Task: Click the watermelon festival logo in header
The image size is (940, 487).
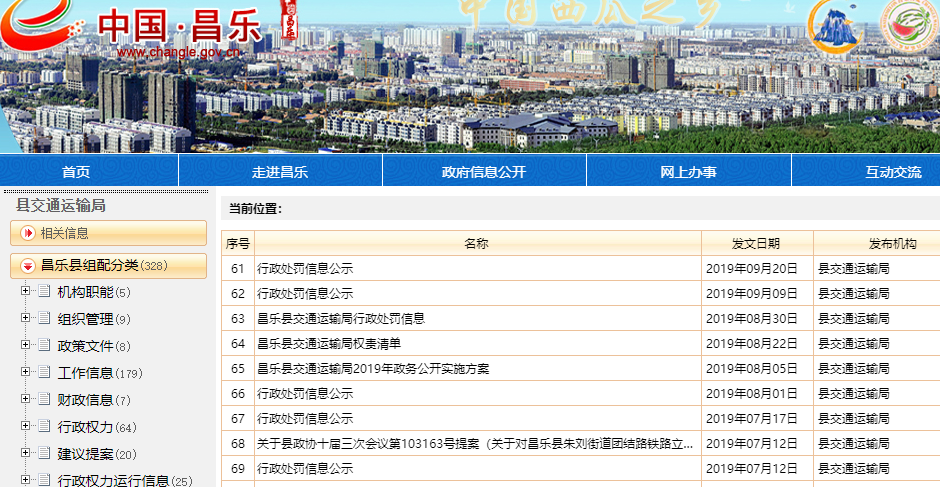Action: [908, 29]
